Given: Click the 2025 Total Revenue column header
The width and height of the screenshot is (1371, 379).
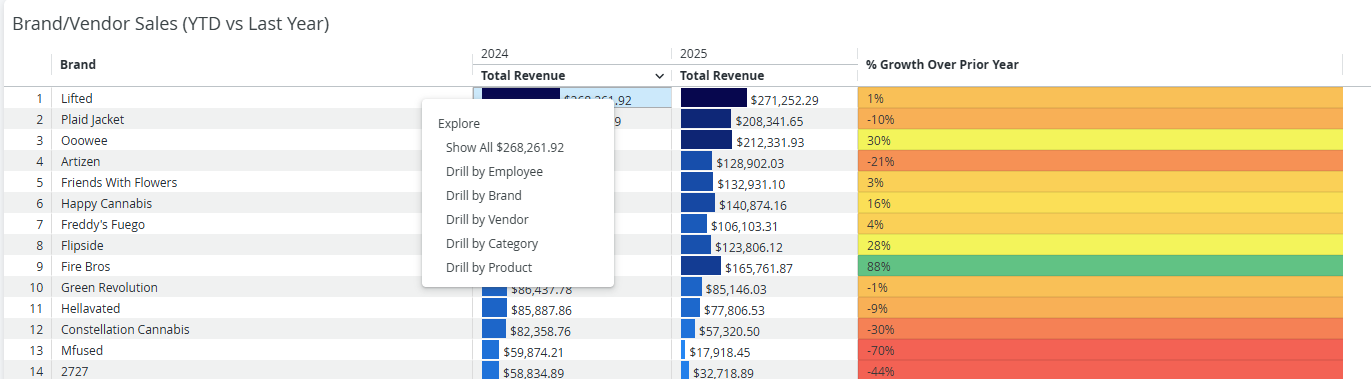Looking at the screenshot, I should point(722,76).
